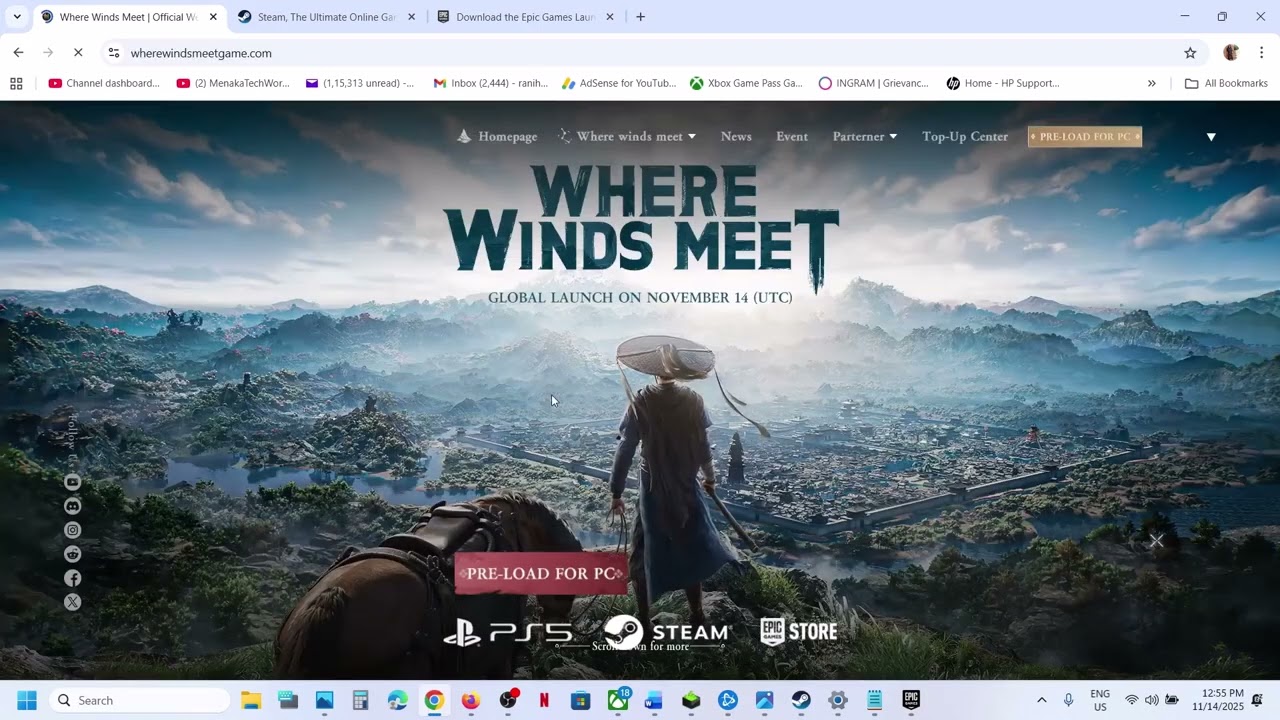
Task: Open the tab search dropdown arrow
Action: tap(17, 17)
